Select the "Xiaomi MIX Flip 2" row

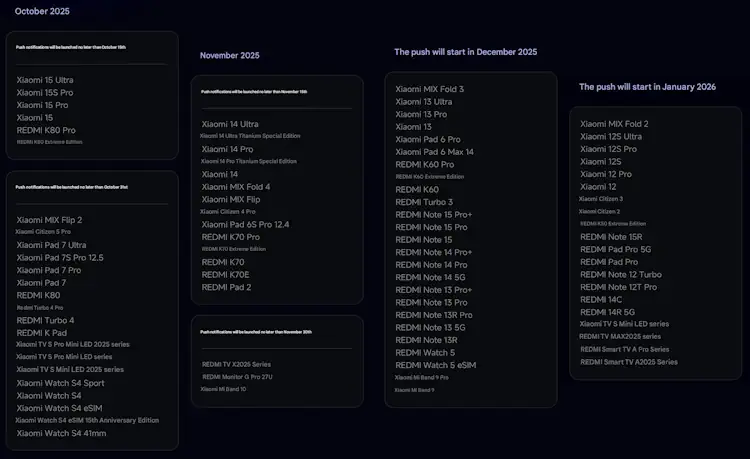[49, 220]
